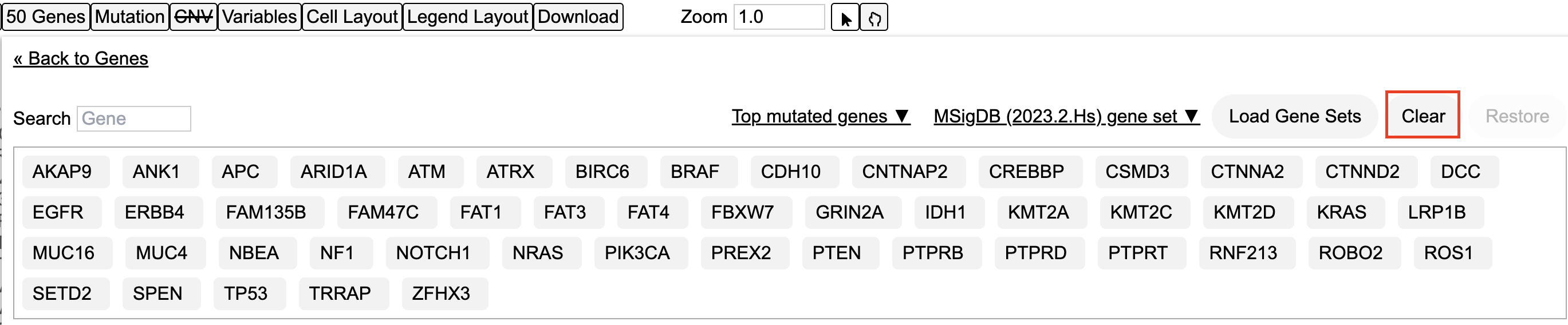
Task: Expand the Top mutated genes dropdown
Action: [820, 116]
